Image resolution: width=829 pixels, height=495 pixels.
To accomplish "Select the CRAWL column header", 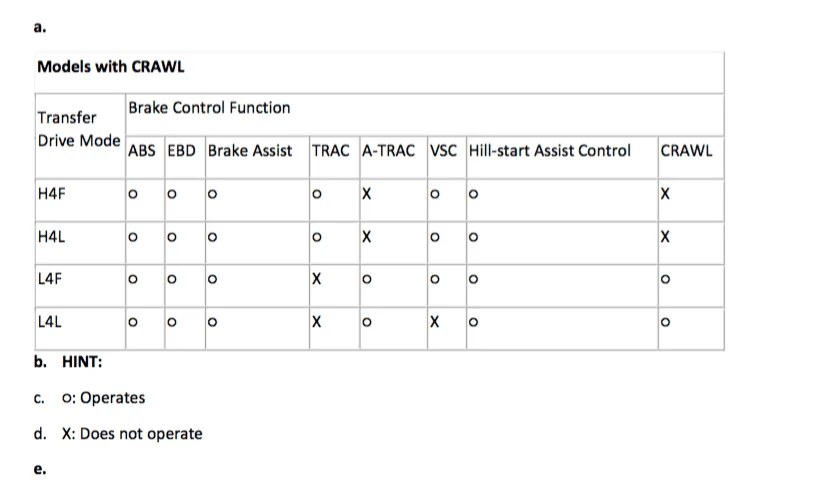I will [x=686, y=151].
